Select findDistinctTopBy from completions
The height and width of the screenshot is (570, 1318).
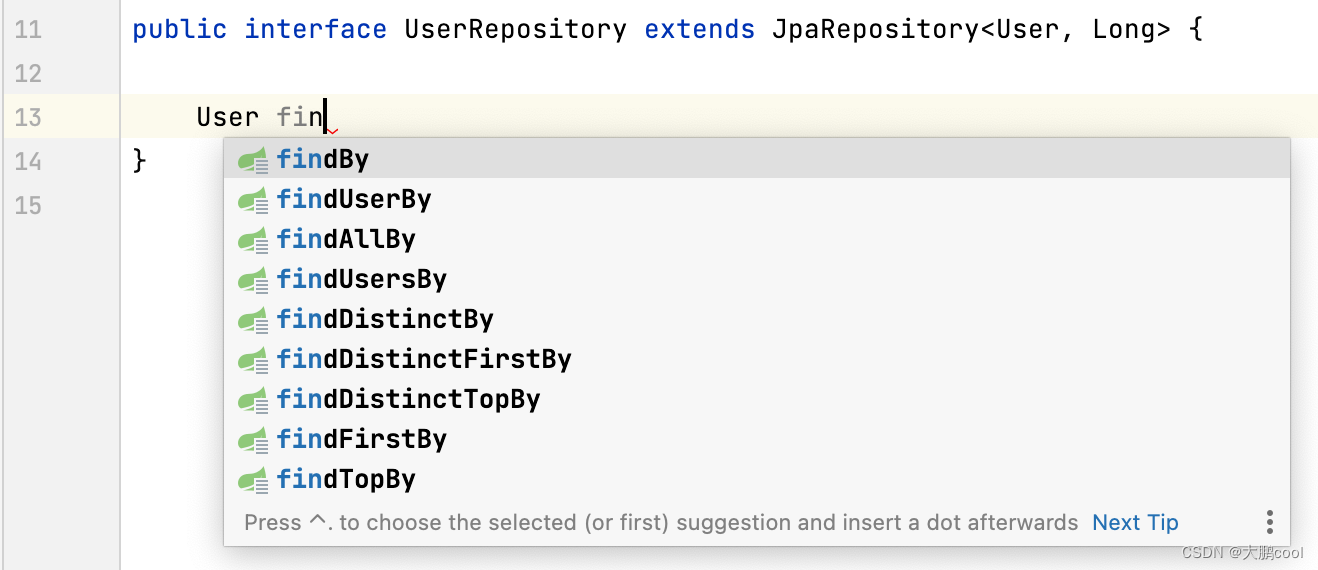click(x=408, y=399)
